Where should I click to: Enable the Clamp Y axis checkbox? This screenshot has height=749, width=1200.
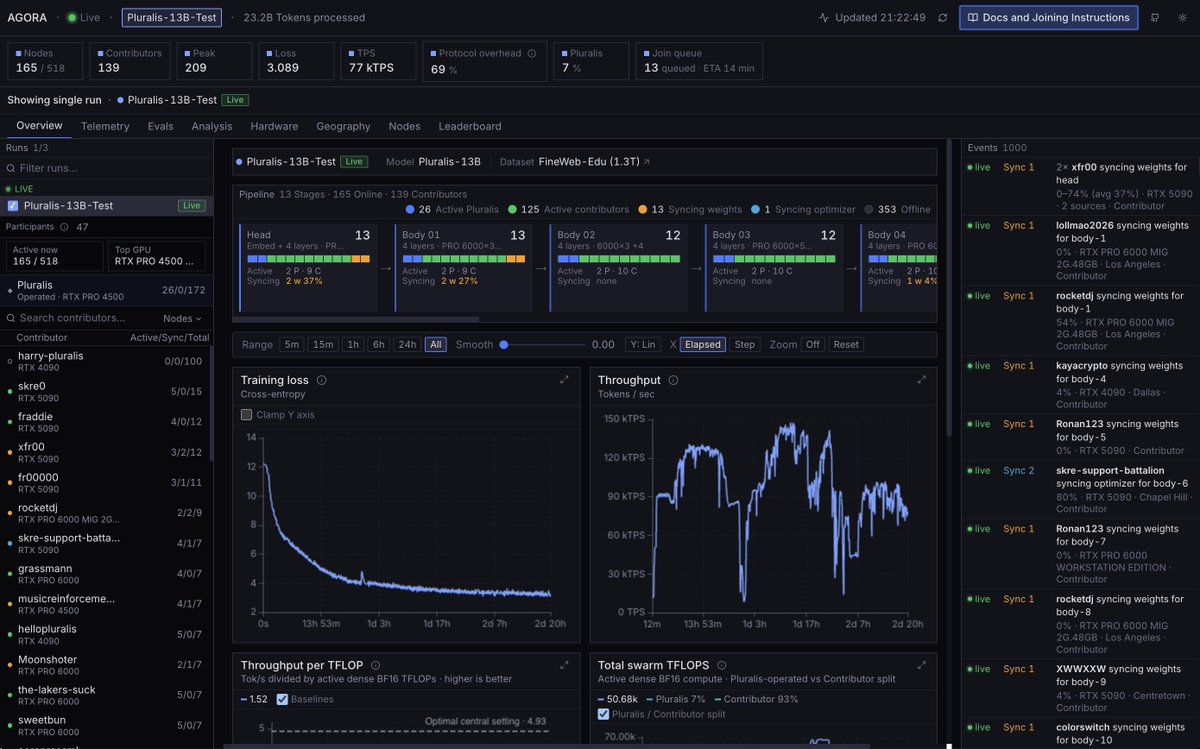pos(246,414)
